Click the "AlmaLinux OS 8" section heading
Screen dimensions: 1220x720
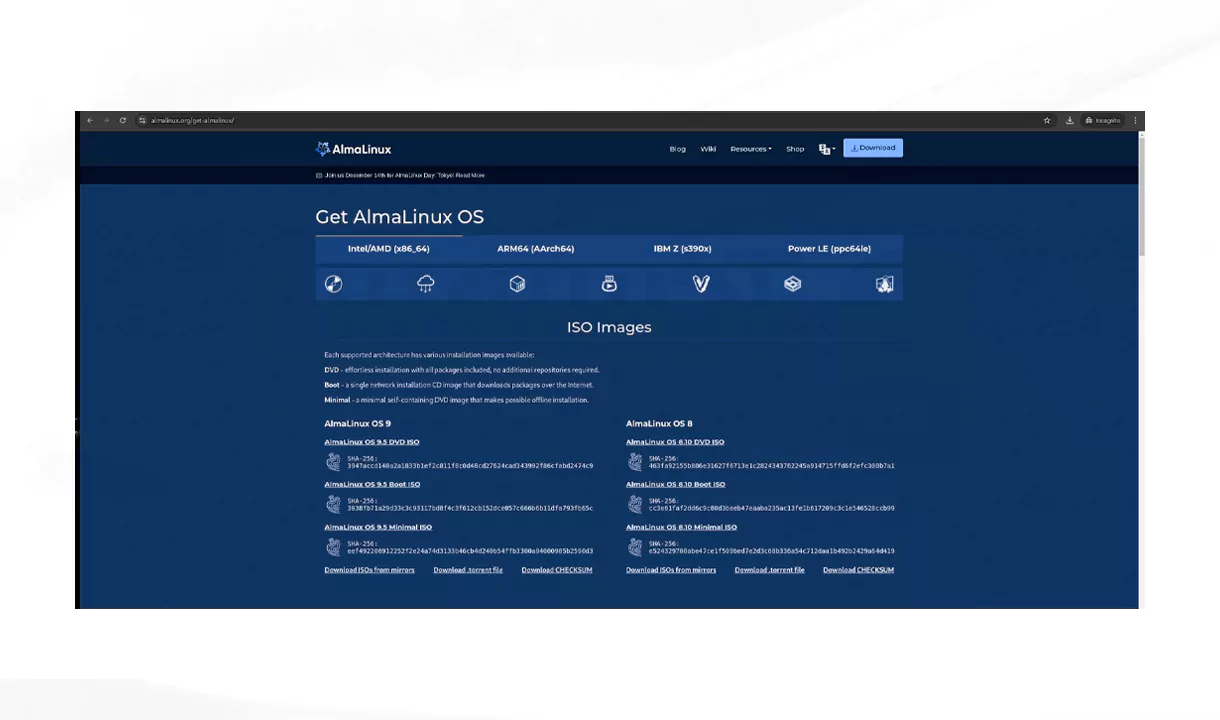(659, 424)
